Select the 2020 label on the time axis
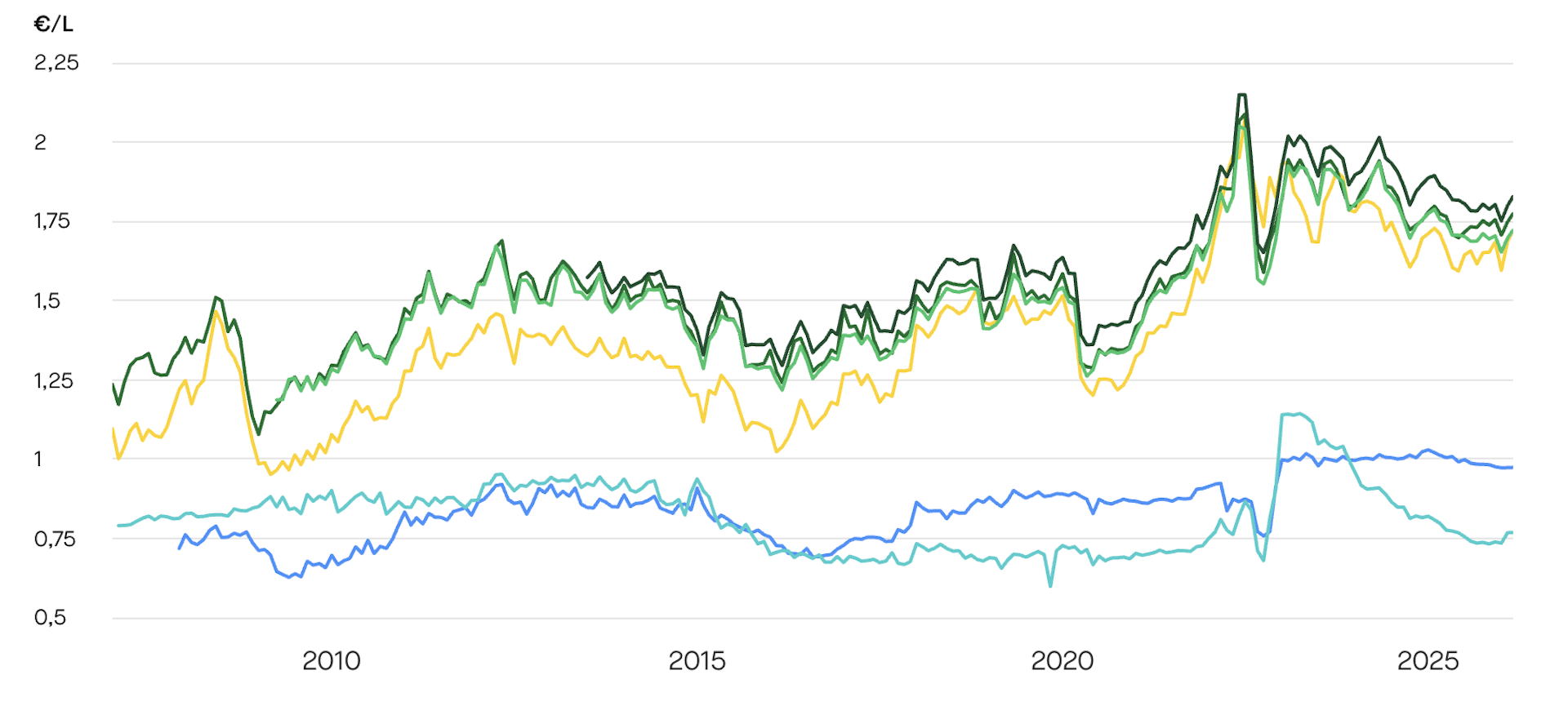Screen dimensions: 1568x715 pos(1062,660)
